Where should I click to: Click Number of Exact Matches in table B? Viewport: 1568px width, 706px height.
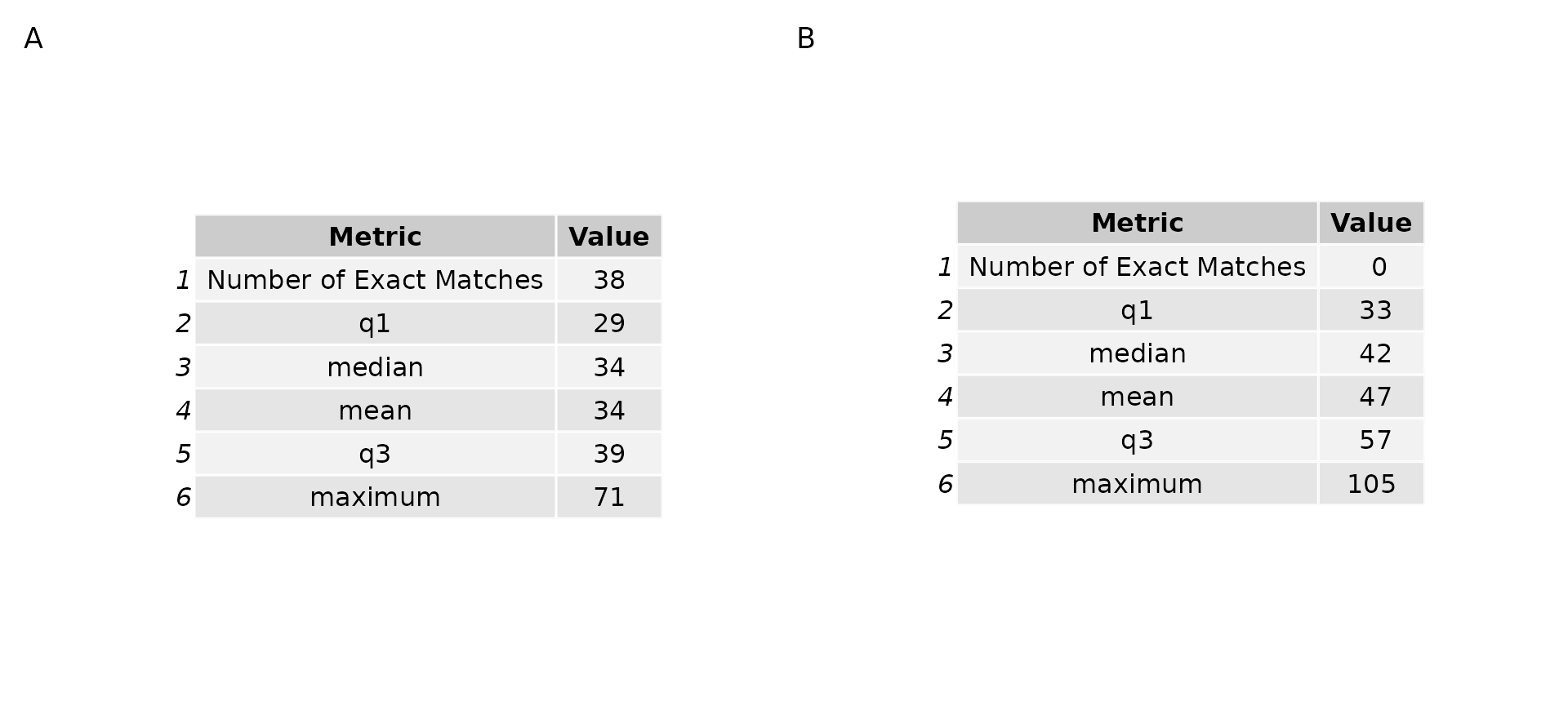pos(1137,267)
